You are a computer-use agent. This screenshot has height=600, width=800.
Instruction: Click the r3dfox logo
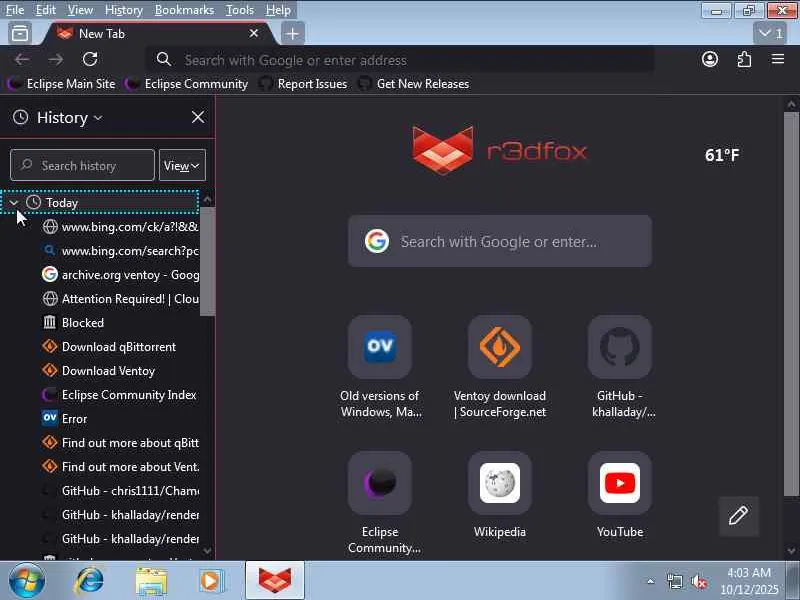[x=499, y=151]
